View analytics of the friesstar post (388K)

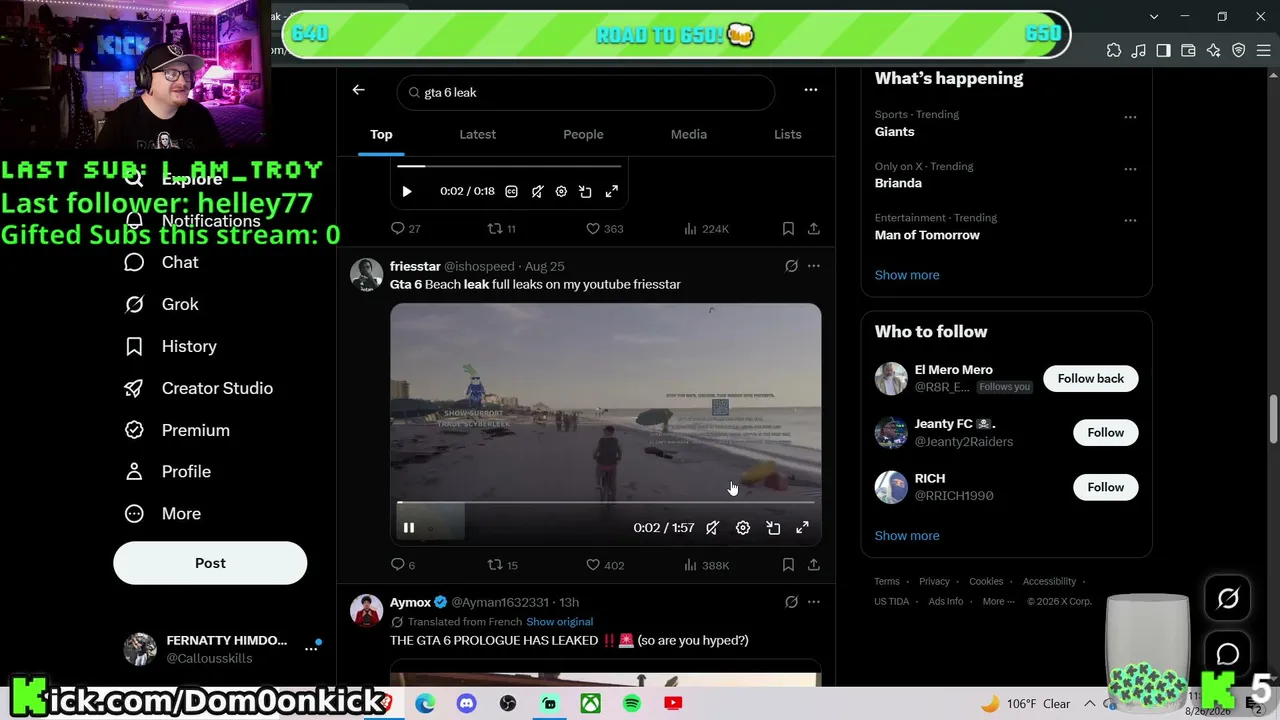pos(706,565)
